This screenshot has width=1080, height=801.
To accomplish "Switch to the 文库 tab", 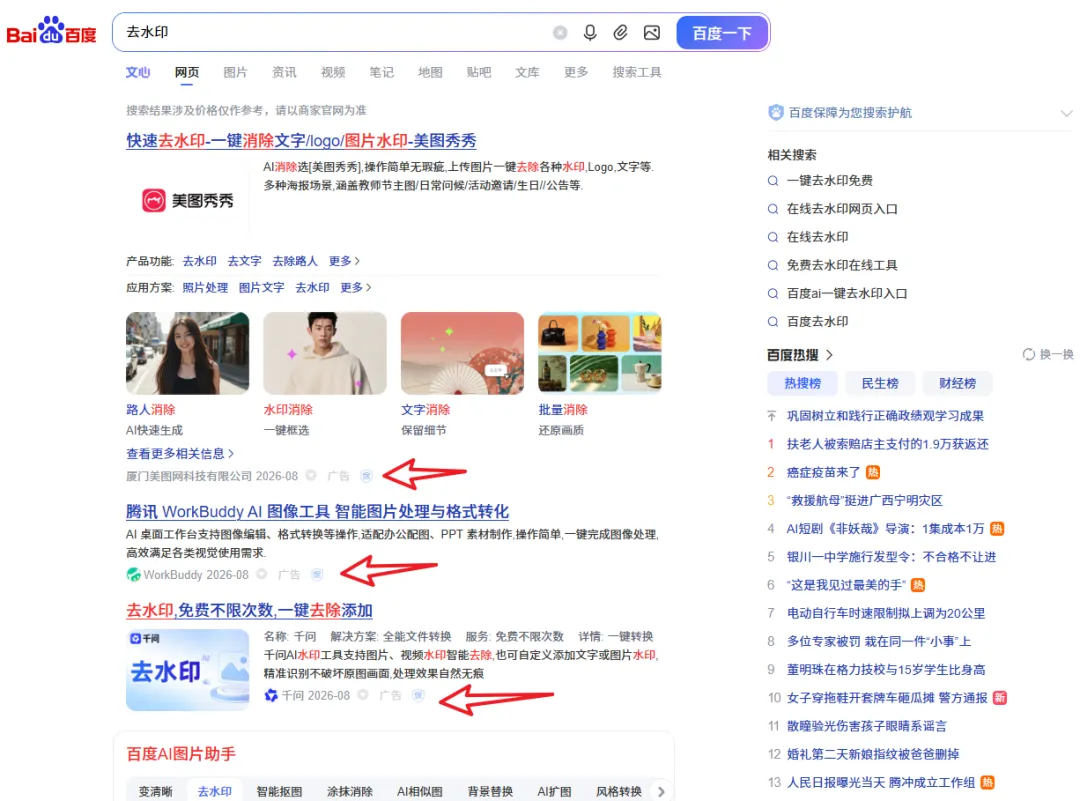I will click(x=528, y=72).
